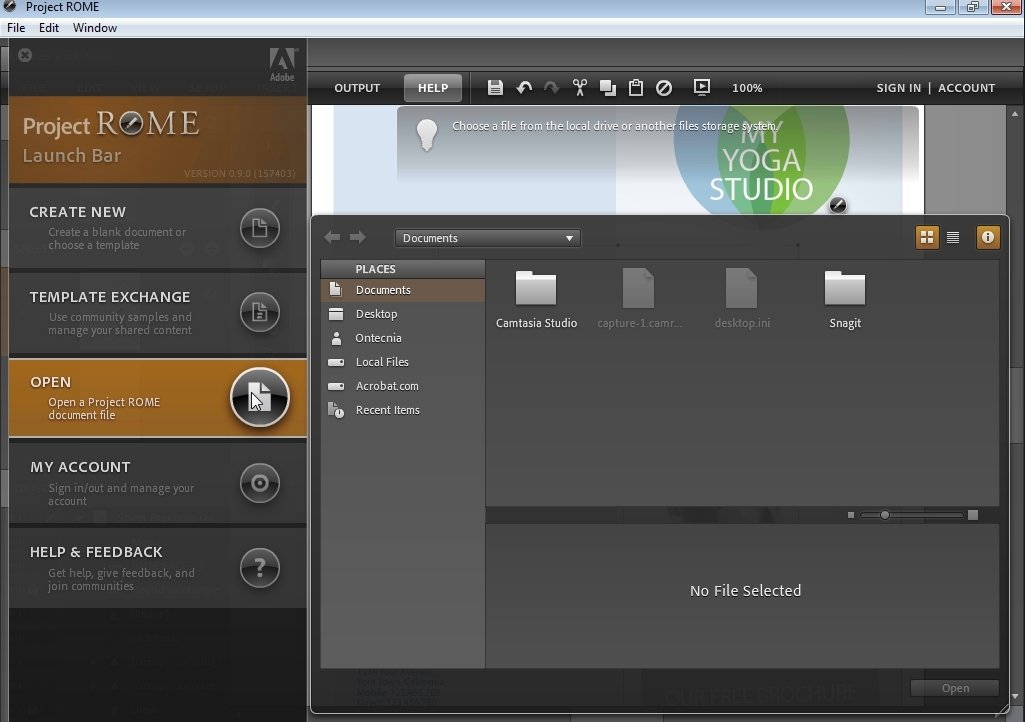Screen dimensions: 1025x722
Task: Select the capture-1.camr file
Action: (639, 299)
